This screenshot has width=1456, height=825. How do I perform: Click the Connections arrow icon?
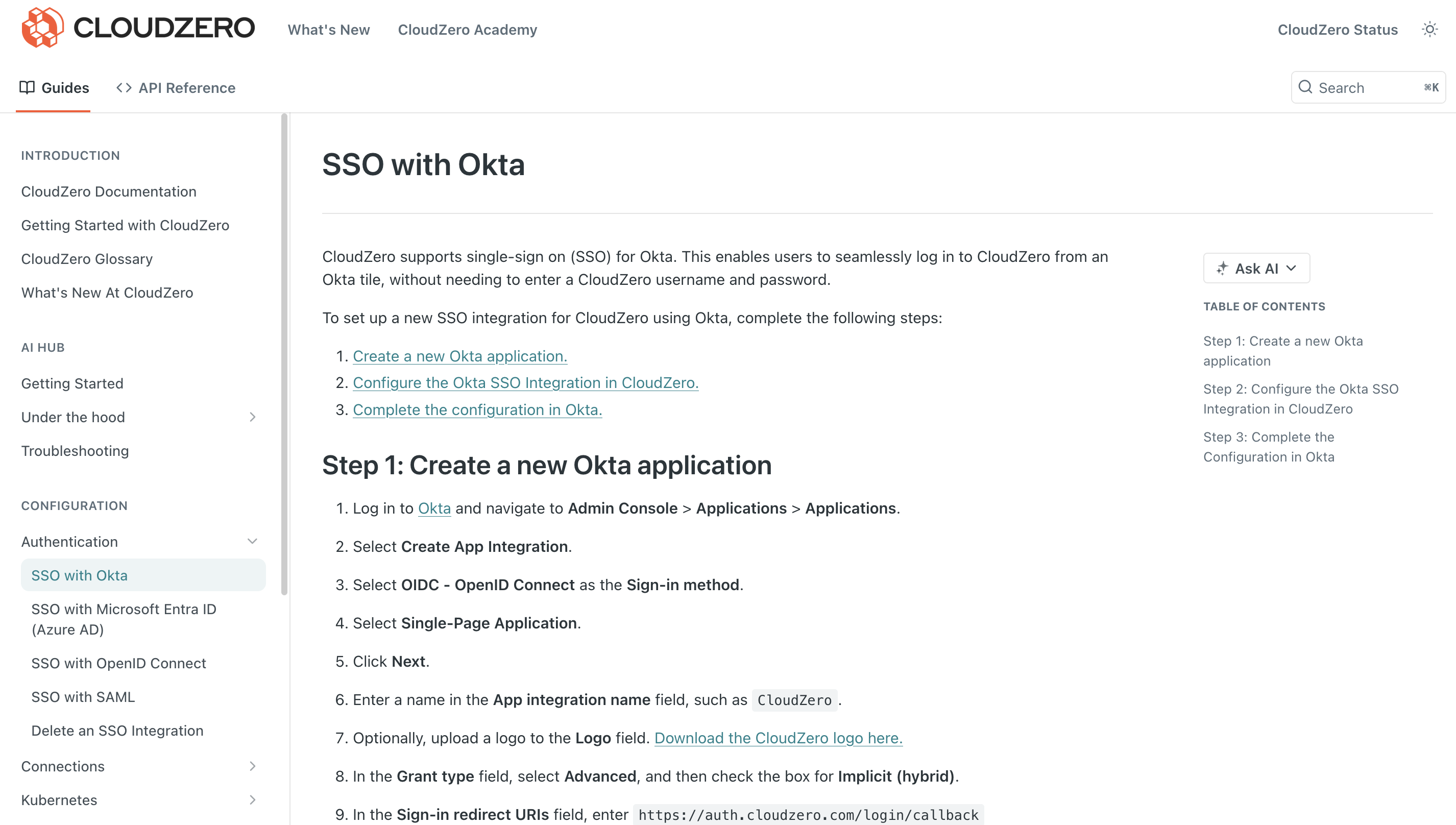click(253, 766)
